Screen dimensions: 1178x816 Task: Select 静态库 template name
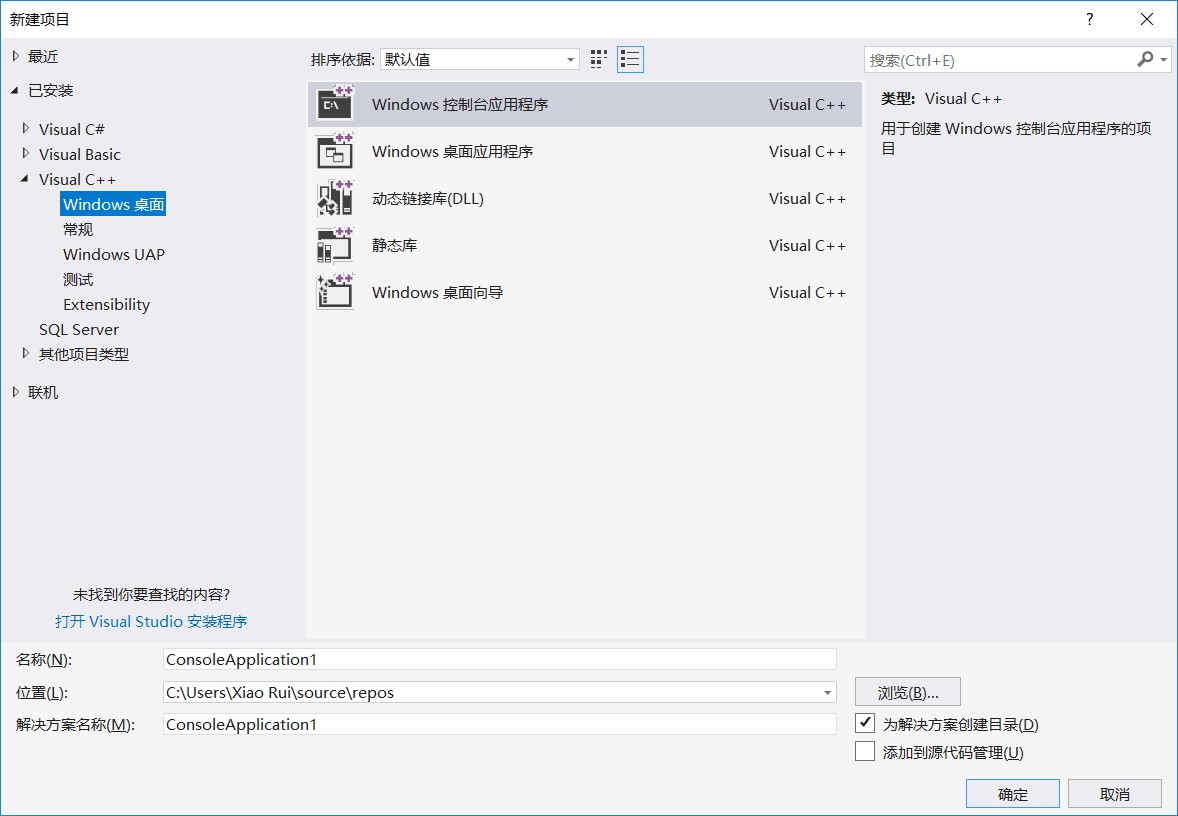pyautogui.click(x=394, y=245)
